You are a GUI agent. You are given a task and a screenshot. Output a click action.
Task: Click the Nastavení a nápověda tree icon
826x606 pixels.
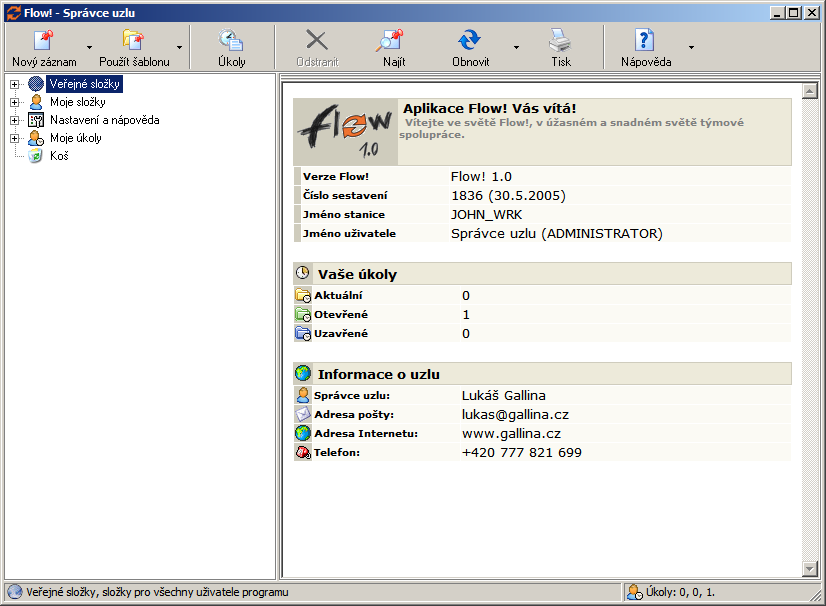[x=36, y=120]
